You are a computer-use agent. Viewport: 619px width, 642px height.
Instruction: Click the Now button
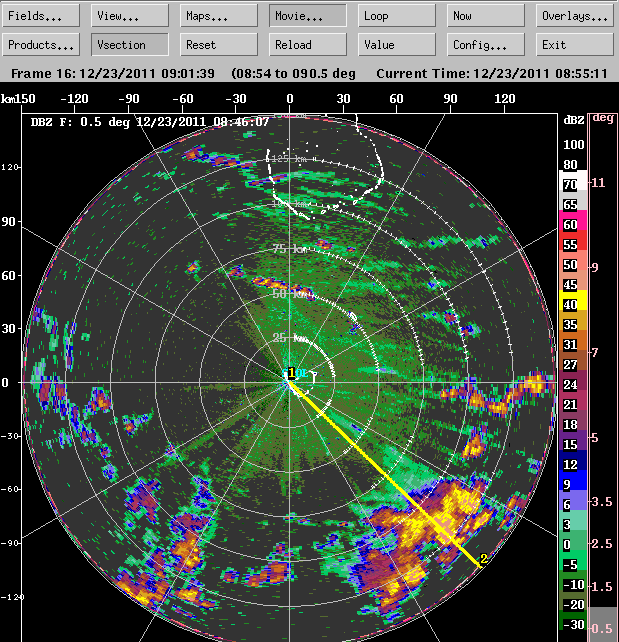(x=486, y=16)
